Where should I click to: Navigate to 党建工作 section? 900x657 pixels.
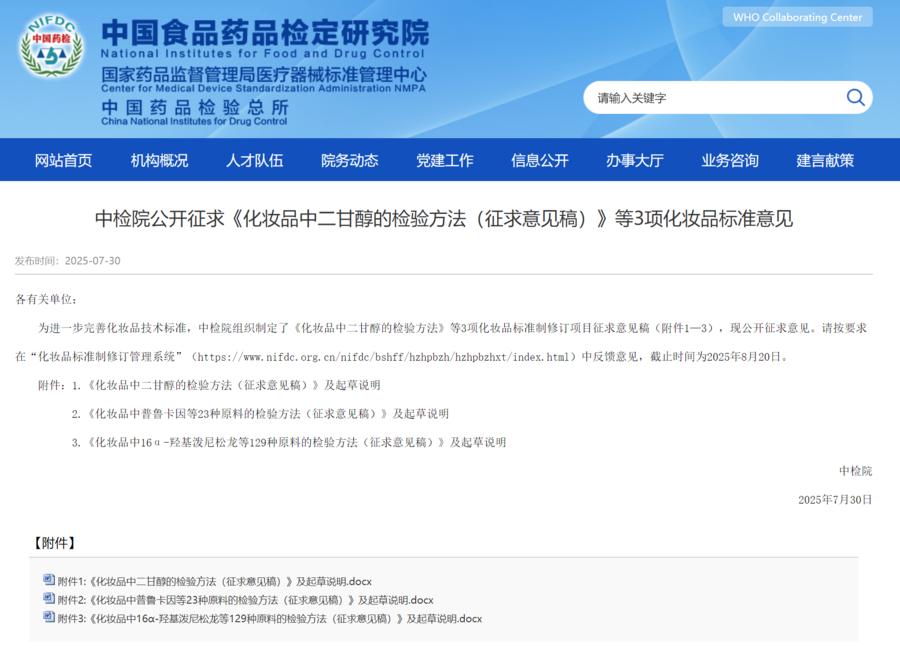445,160
